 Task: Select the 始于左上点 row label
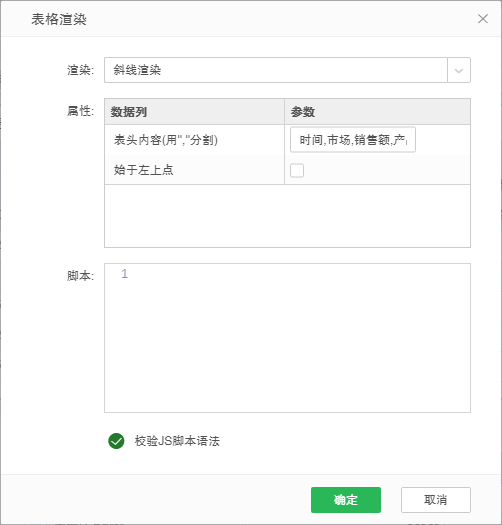point(143,170)
